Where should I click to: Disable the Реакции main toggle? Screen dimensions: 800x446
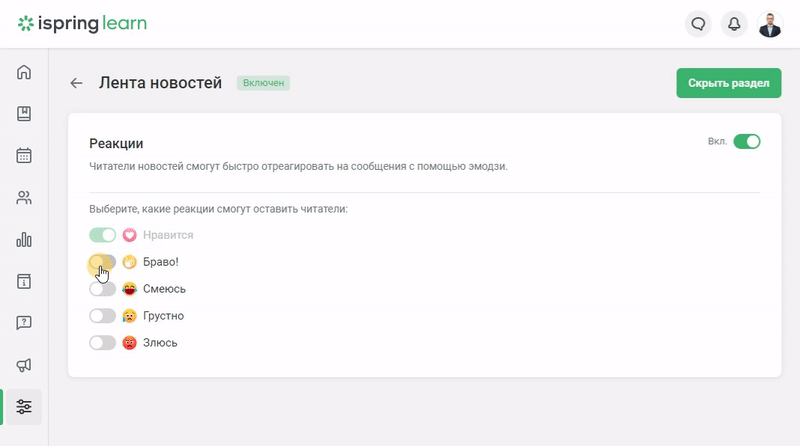[x=746, y=141]
